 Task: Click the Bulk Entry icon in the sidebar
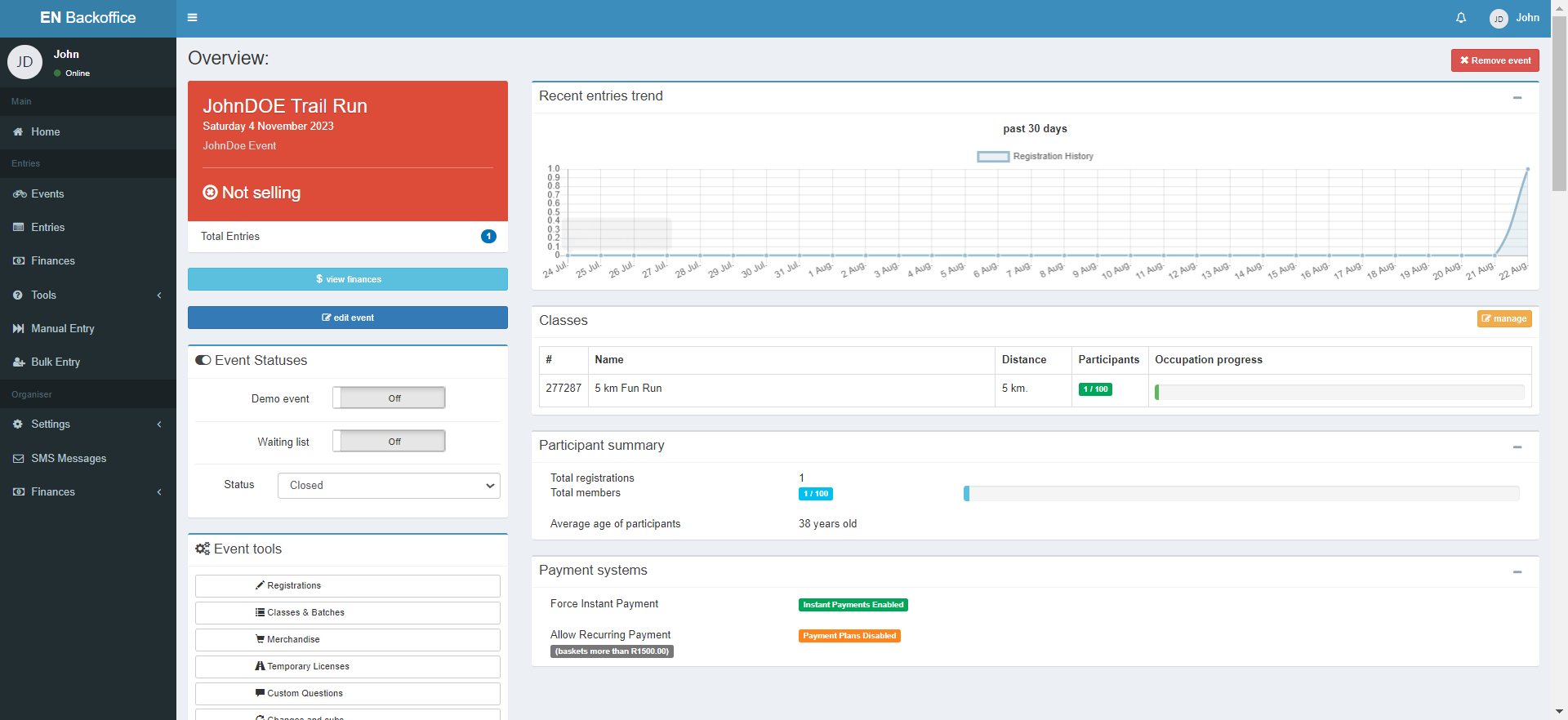[19, 362]
